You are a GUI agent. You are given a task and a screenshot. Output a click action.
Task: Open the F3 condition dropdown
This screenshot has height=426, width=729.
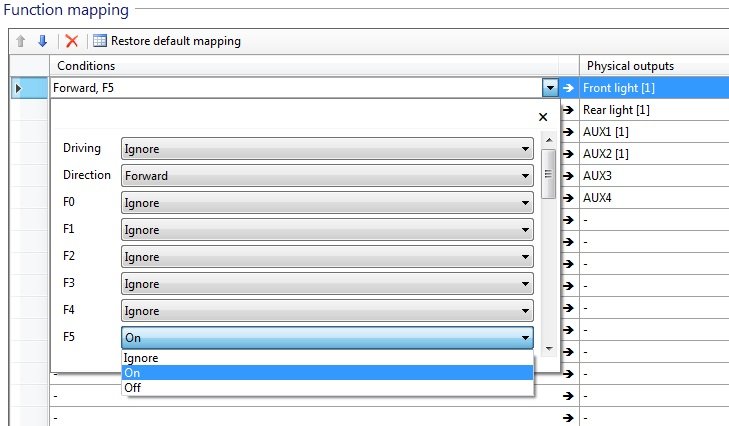[x=327, y=284]
